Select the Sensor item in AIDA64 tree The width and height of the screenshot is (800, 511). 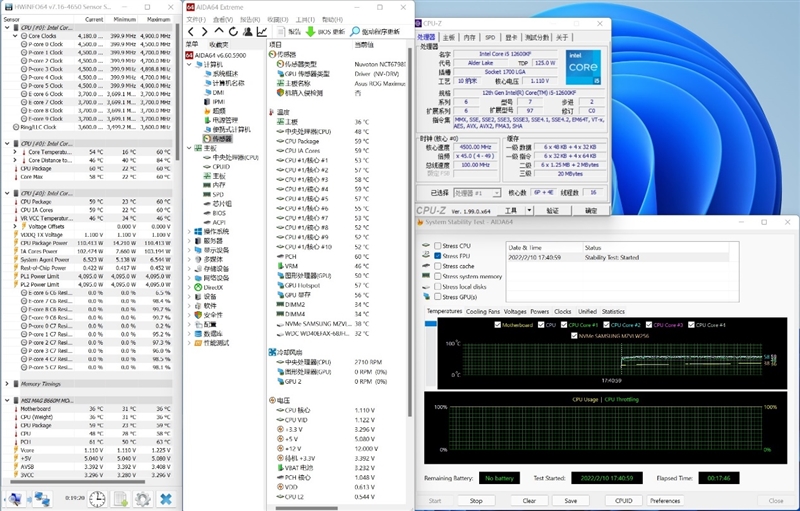218,139
